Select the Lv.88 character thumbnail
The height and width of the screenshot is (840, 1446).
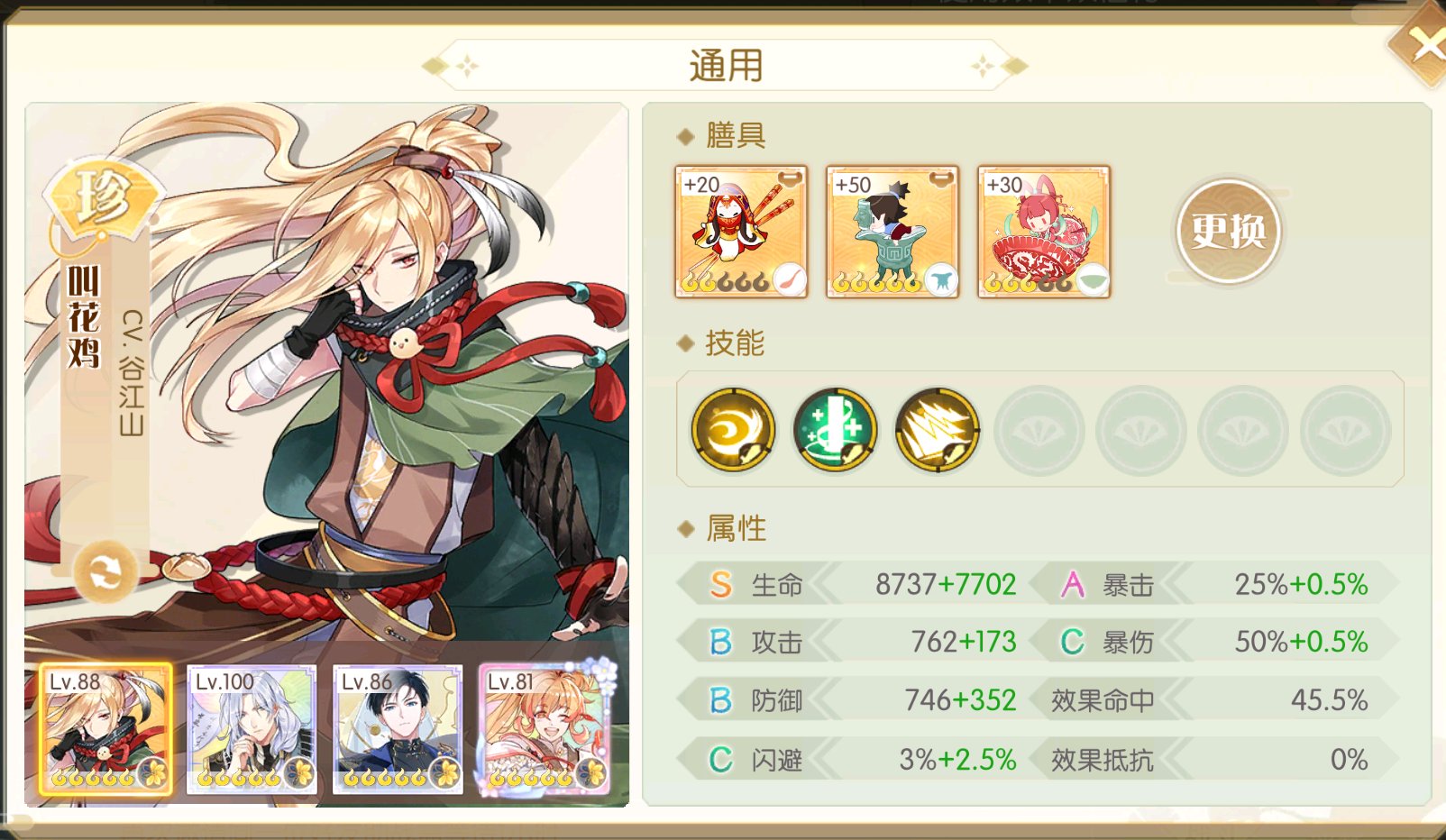tap(105, 729)
